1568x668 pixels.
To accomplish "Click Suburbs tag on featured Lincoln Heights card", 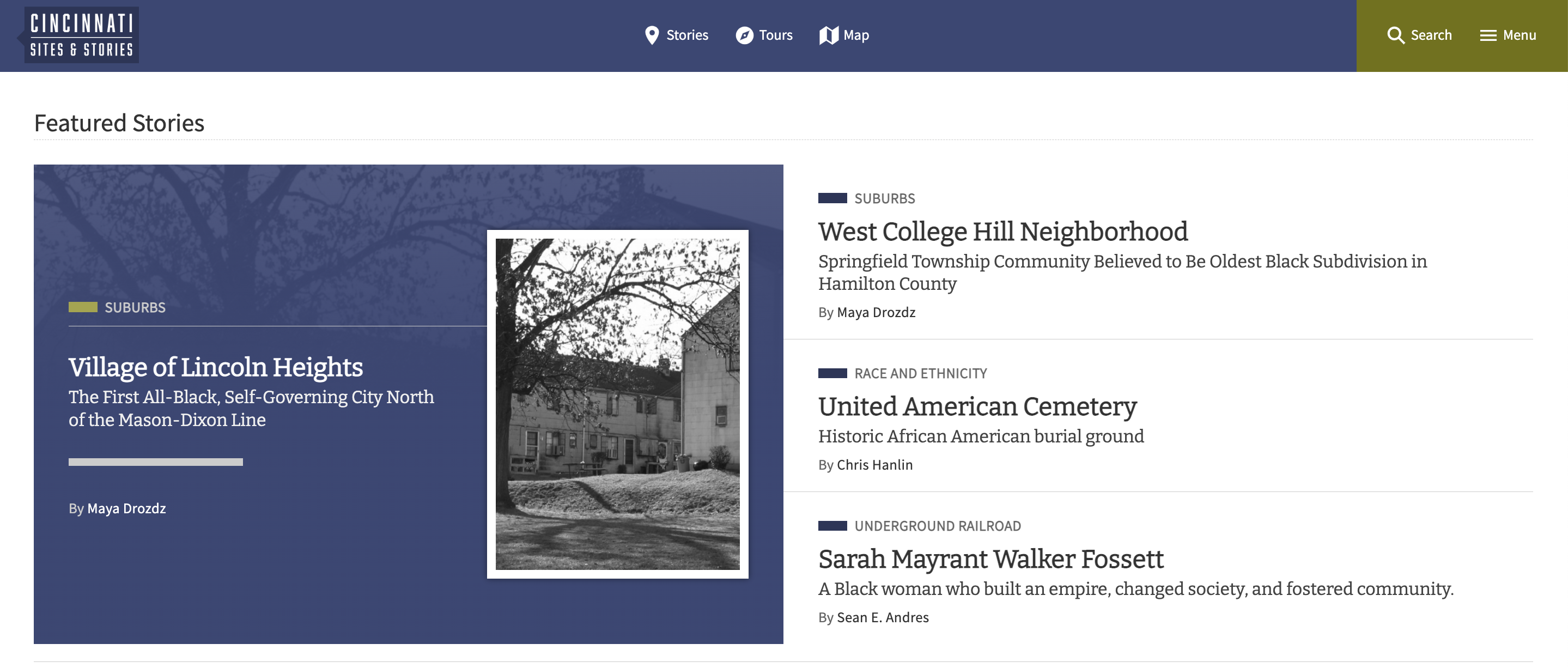I will (x=135, y=307).
